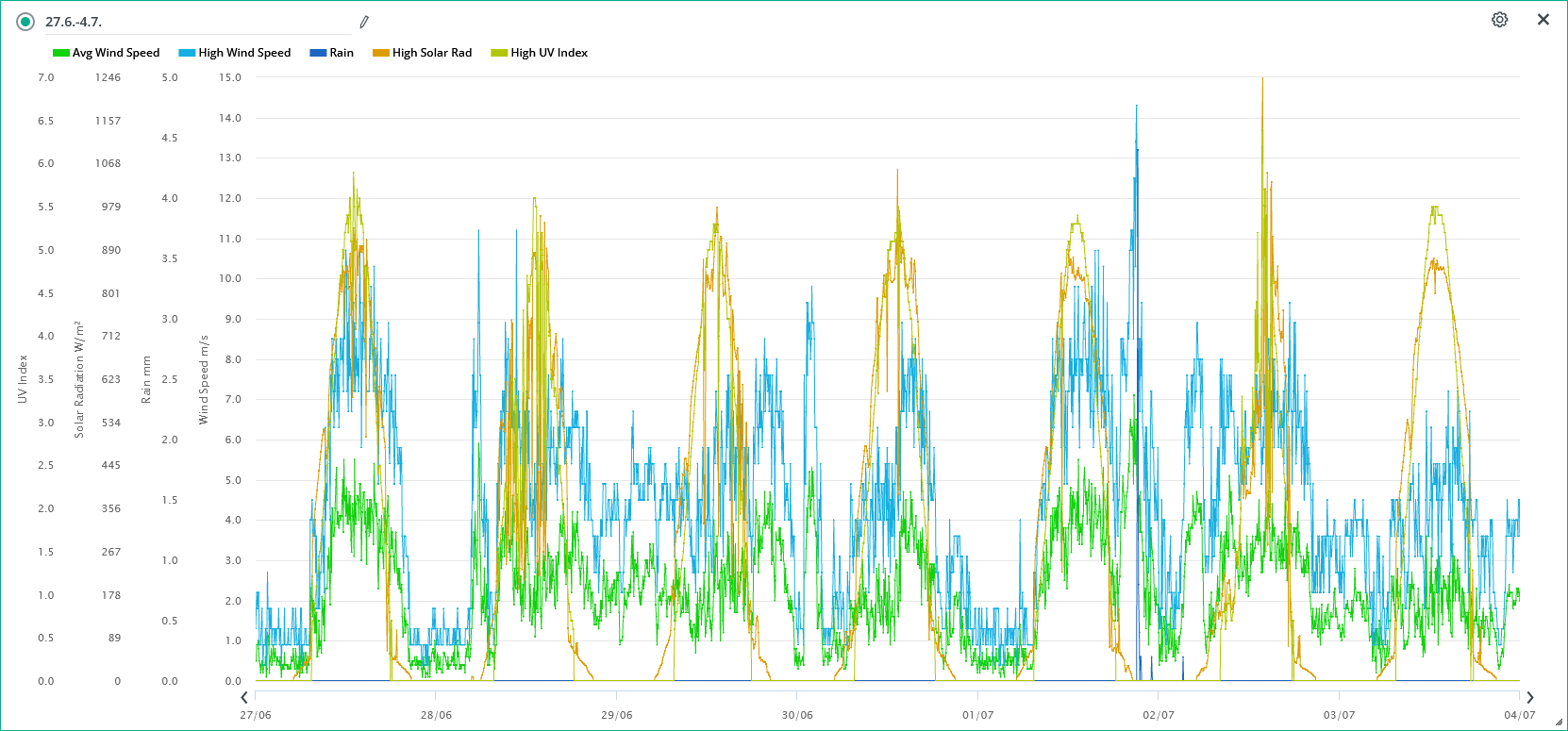
Task: Toggle High Solar Rad legend label
Action: pos(432,53)
